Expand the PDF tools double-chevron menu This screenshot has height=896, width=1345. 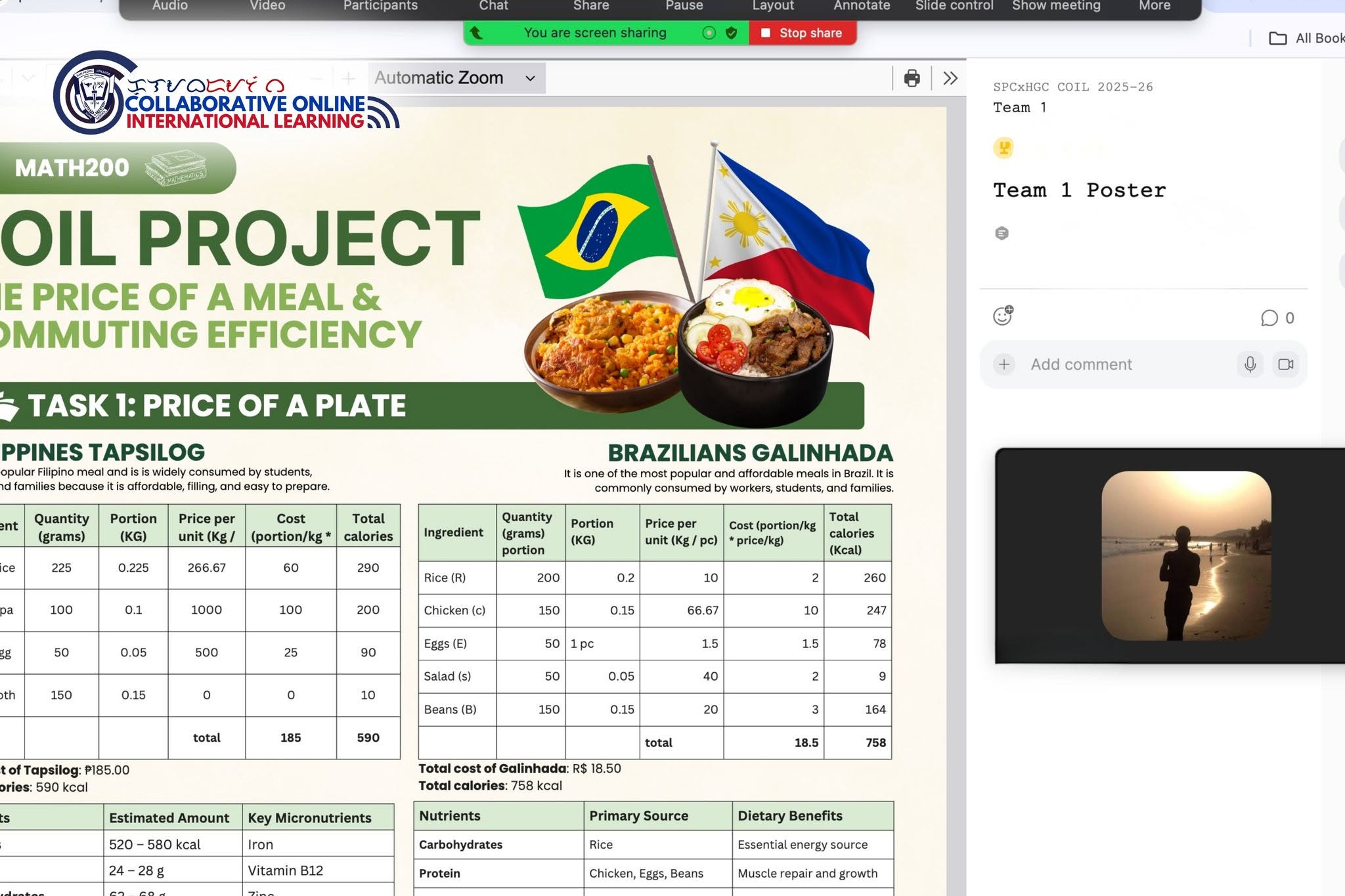(x=950, y=78)
